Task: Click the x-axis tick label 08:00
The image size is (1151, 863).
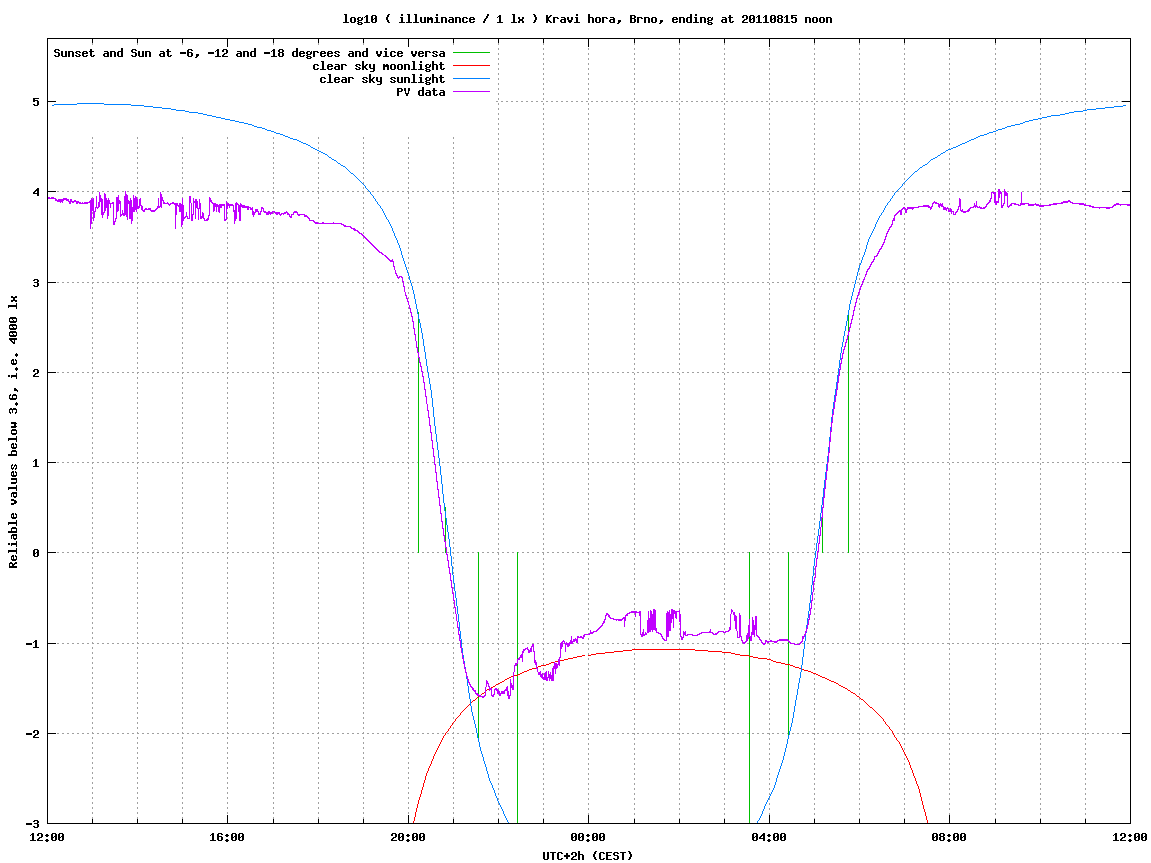Action: tap(950, 837)
